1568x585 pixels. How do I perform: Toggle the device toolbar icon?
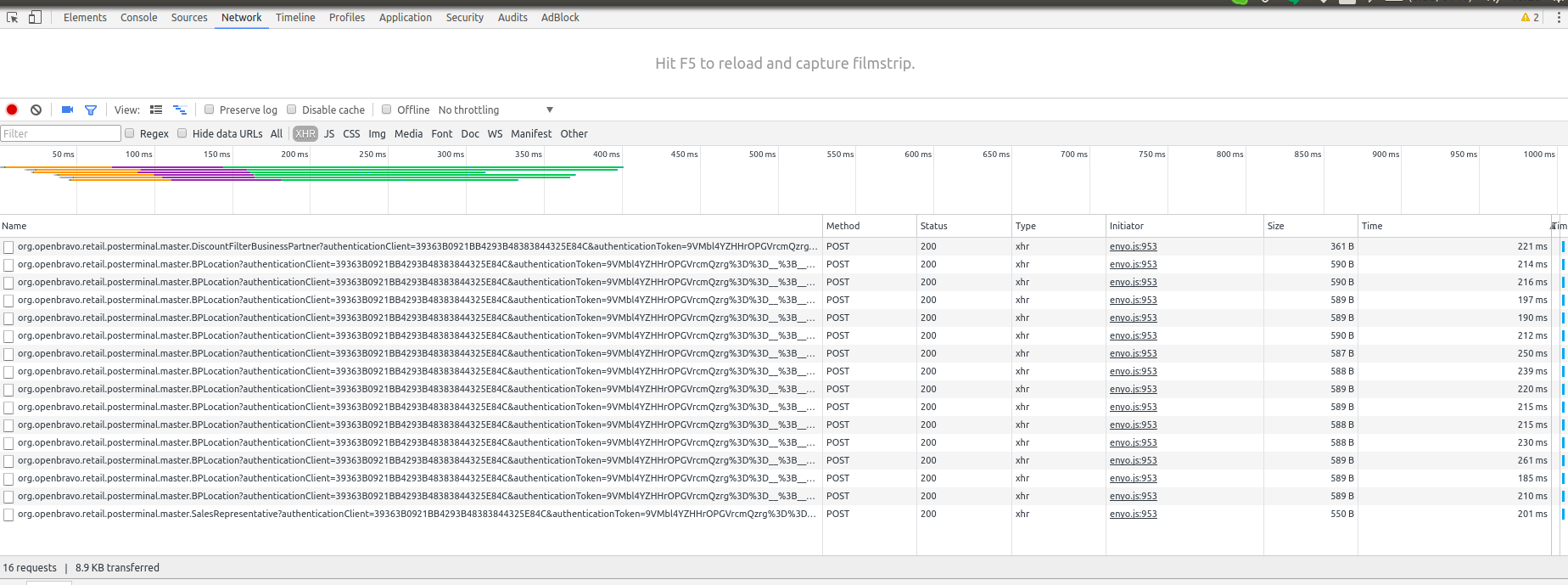35,17
